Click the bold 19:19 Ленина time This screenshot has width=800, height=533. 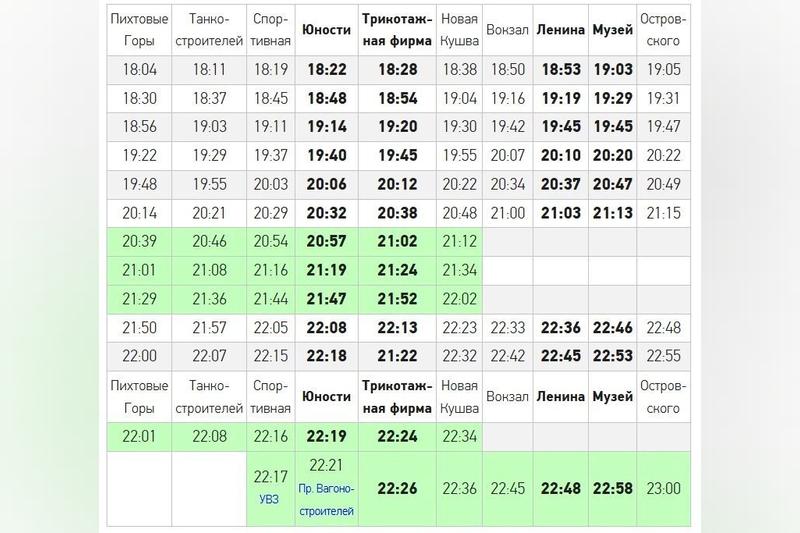click(560, 98)
